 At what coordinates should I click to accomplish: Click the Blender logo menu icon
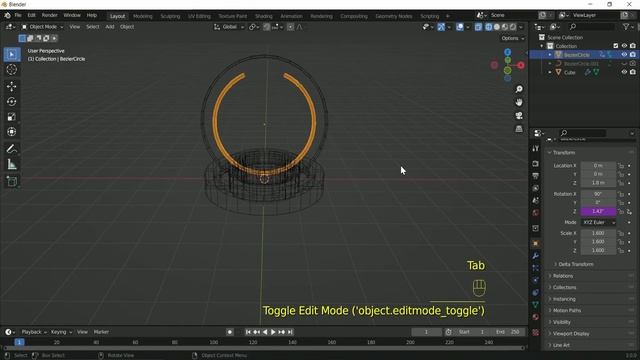coord(7,16)
